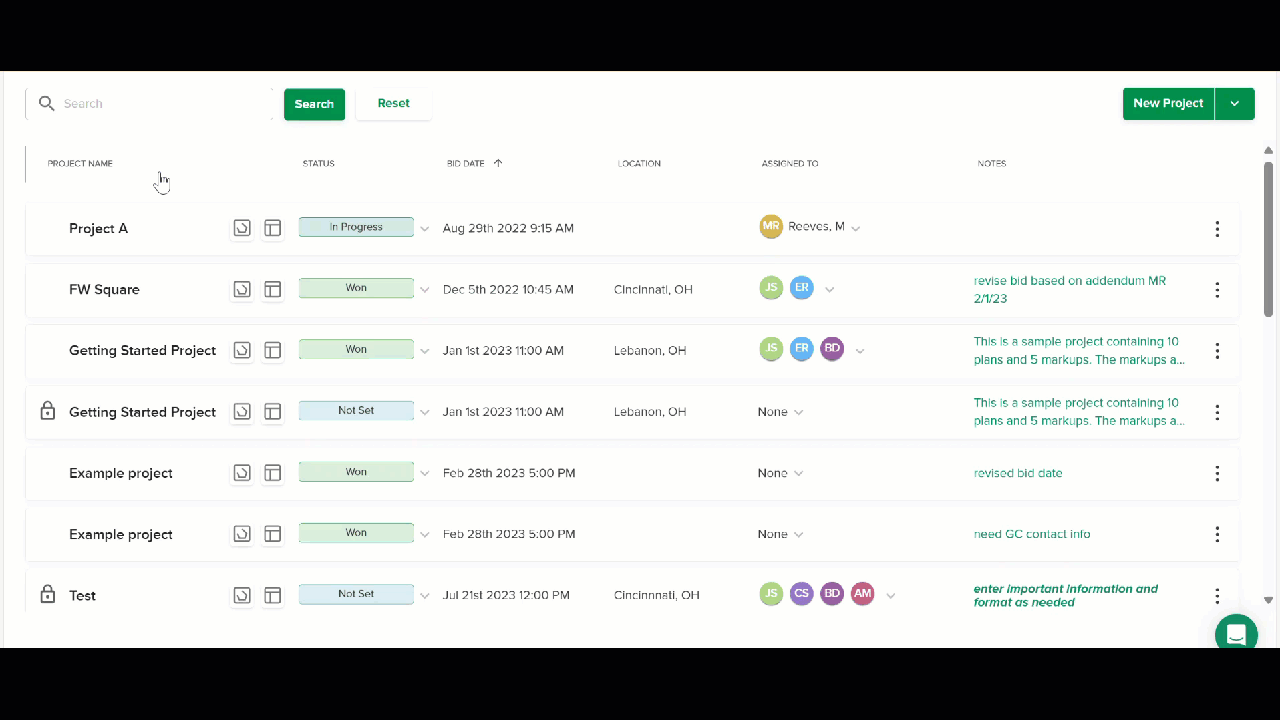Click JS avatar in FW Square row
Screen dimensions: 1280x720
770,288
